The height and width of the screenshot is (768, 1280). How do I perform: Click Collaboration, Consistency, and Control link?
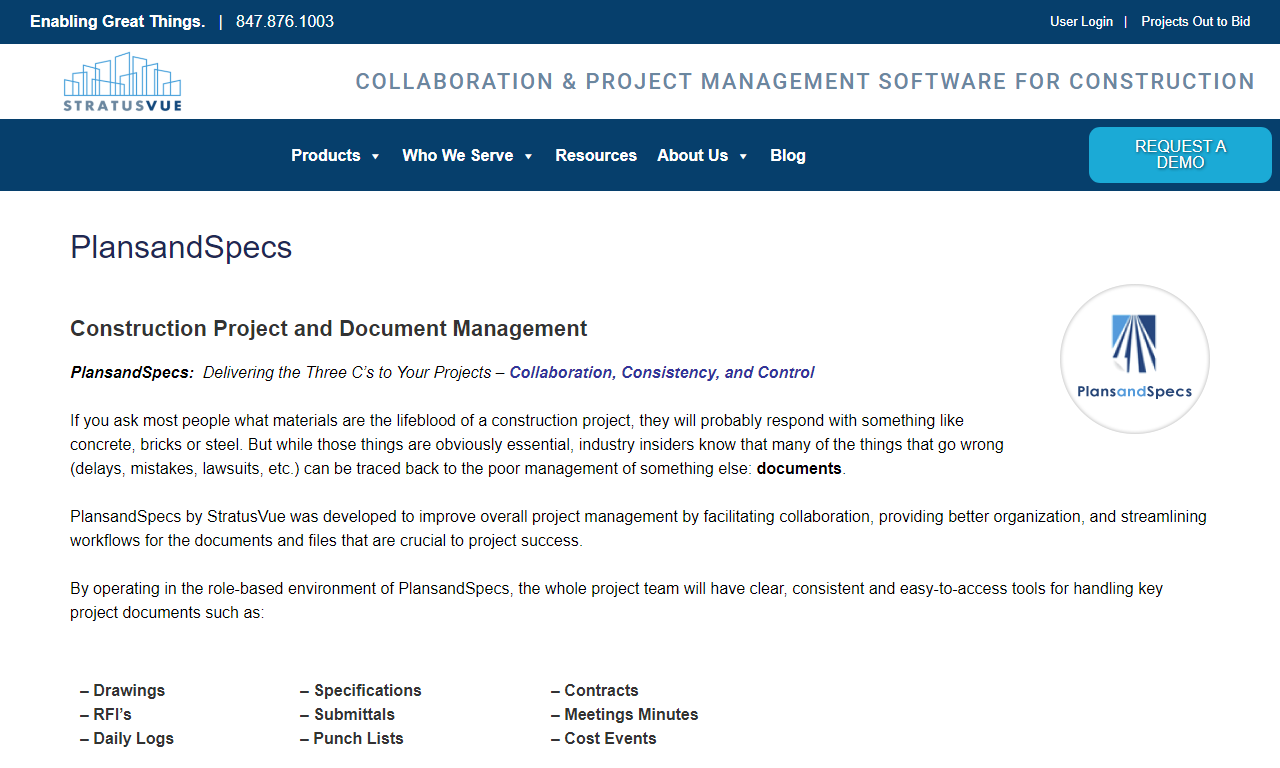pos(662,372)
